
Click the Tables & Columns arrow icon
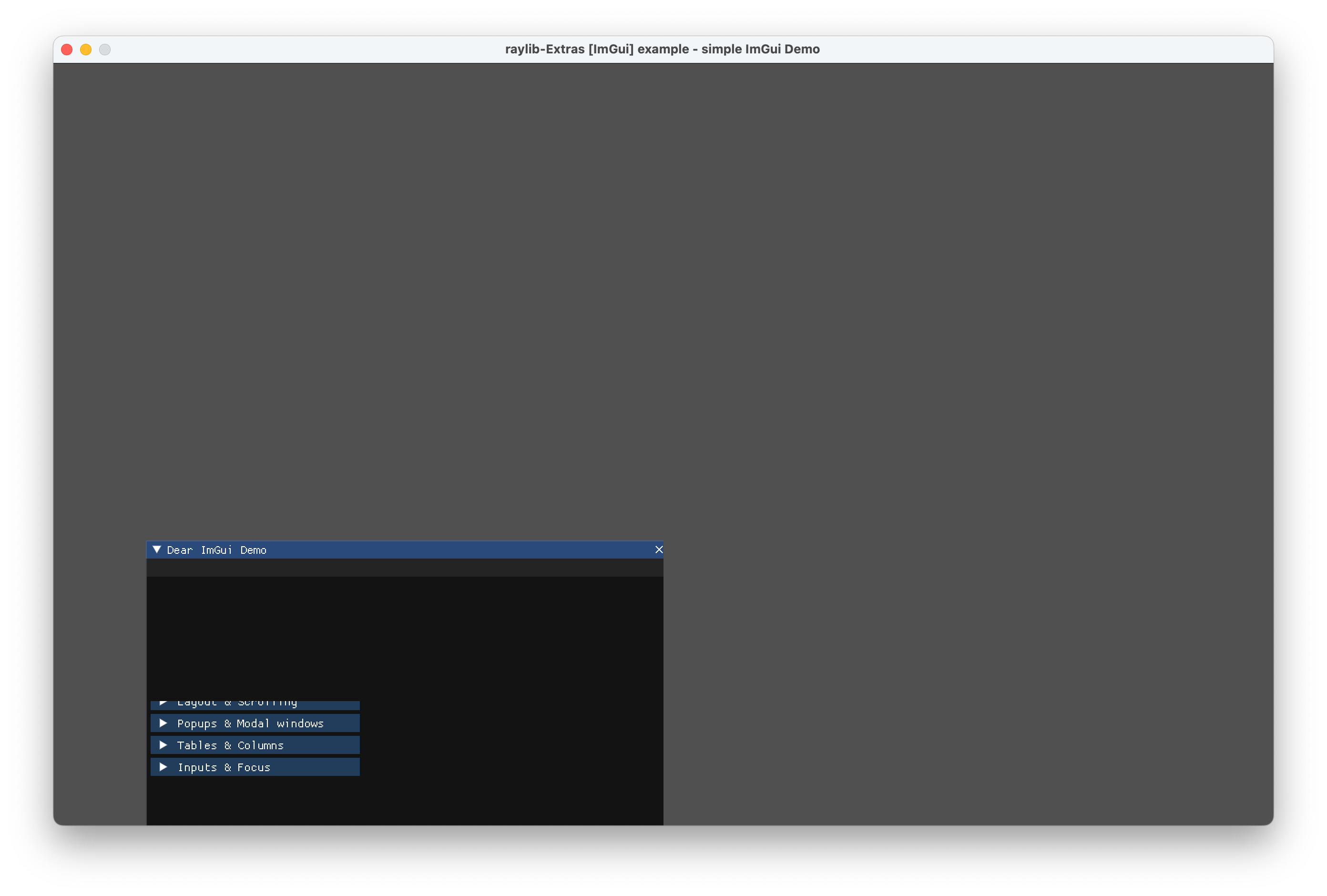(163, 744)
